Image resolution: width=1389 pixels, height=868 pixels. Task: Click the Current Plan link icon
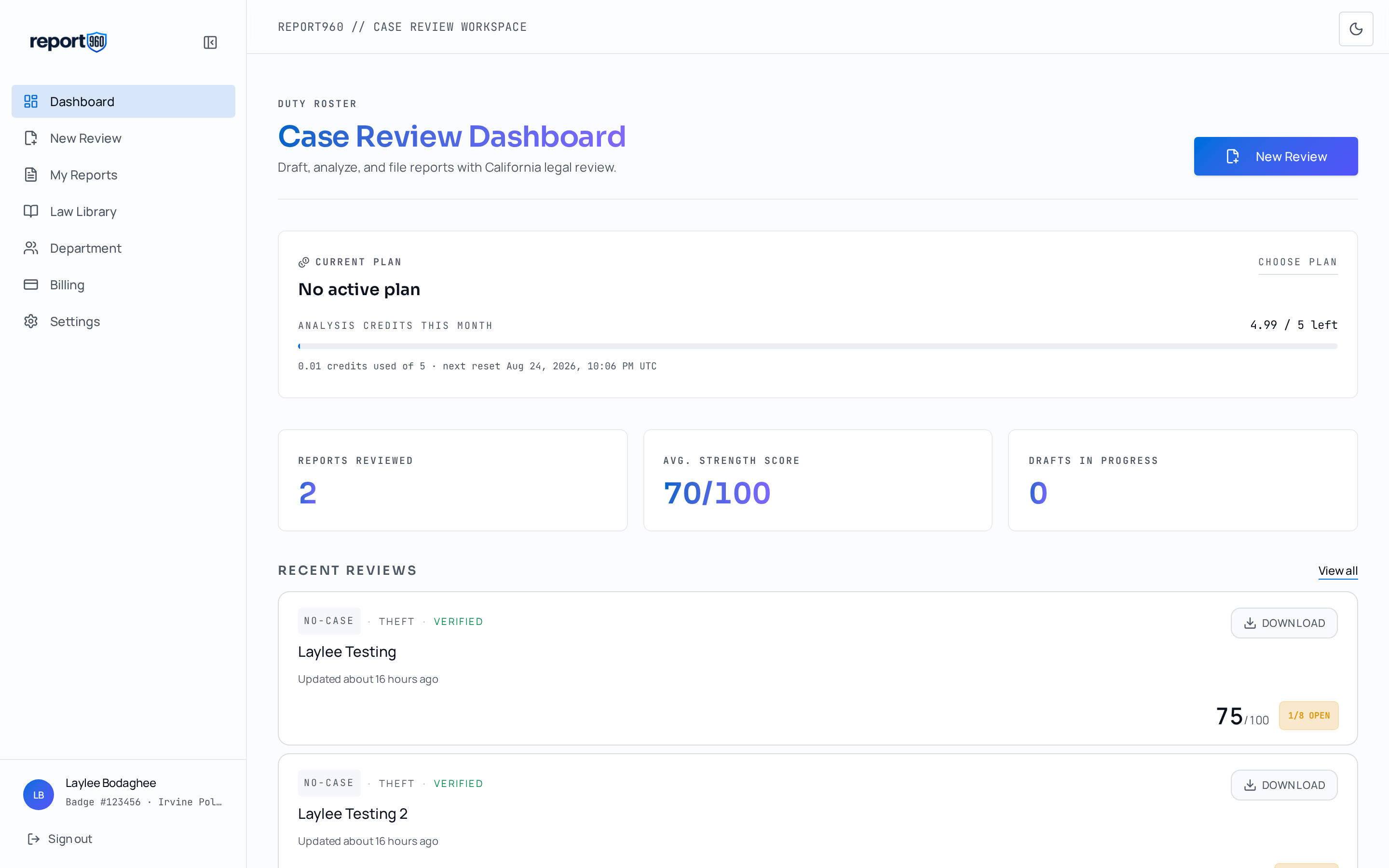pyautogui.click(x=304, y=262)
